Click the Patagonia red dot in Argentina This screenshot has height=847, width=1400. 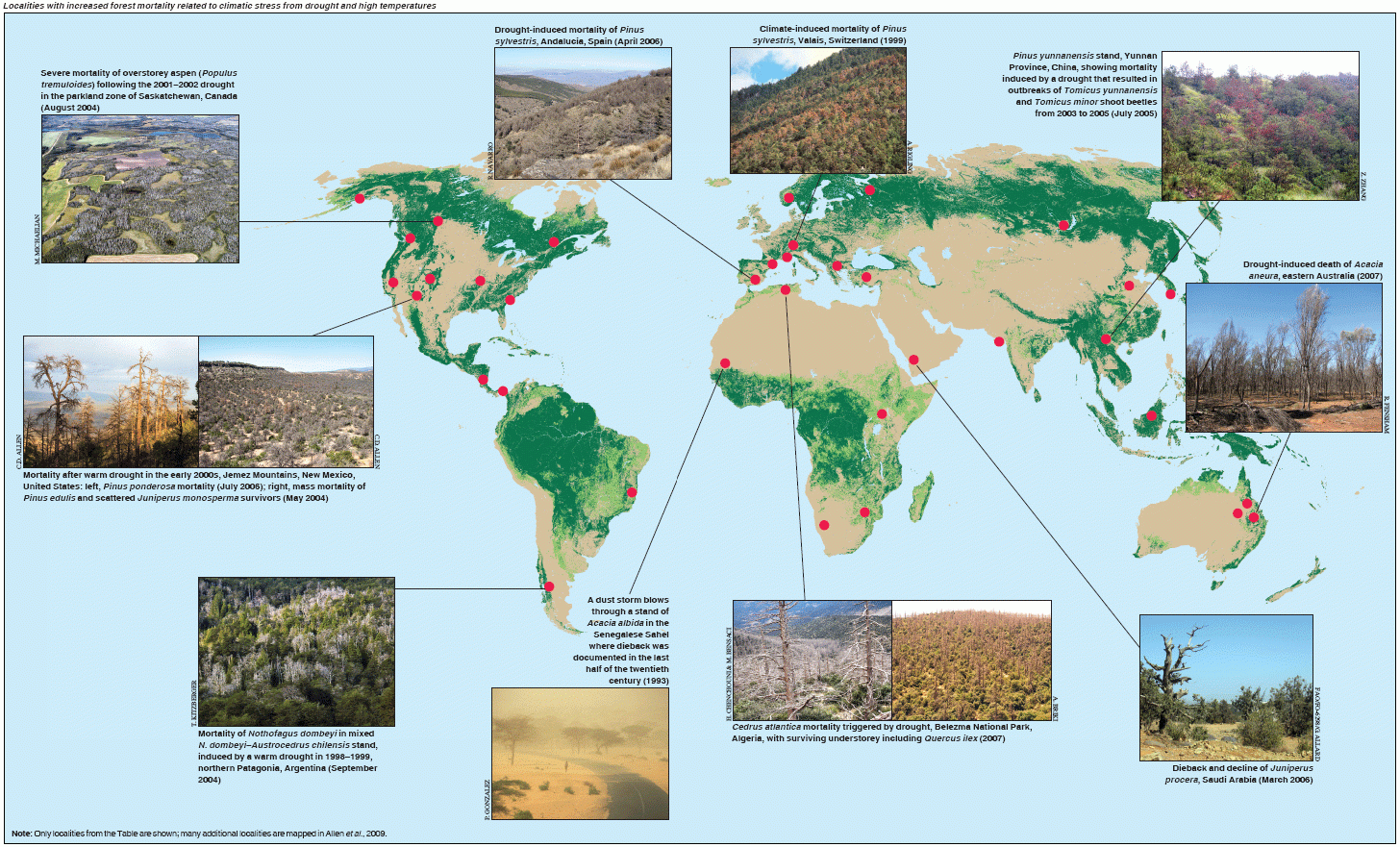549,586
